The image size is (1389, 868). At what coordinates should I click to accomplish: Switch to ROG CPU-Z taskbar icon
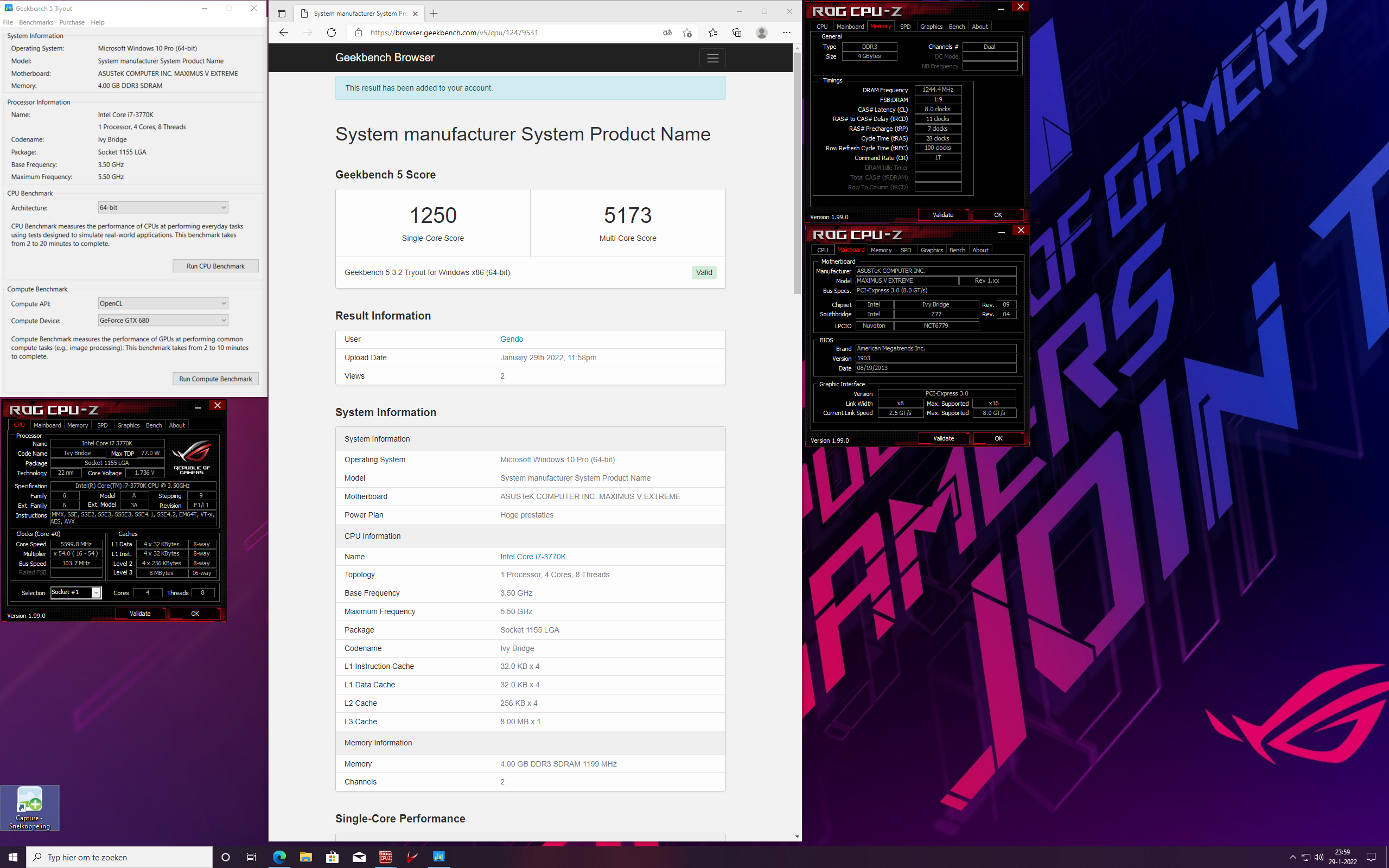click(386, 857)
